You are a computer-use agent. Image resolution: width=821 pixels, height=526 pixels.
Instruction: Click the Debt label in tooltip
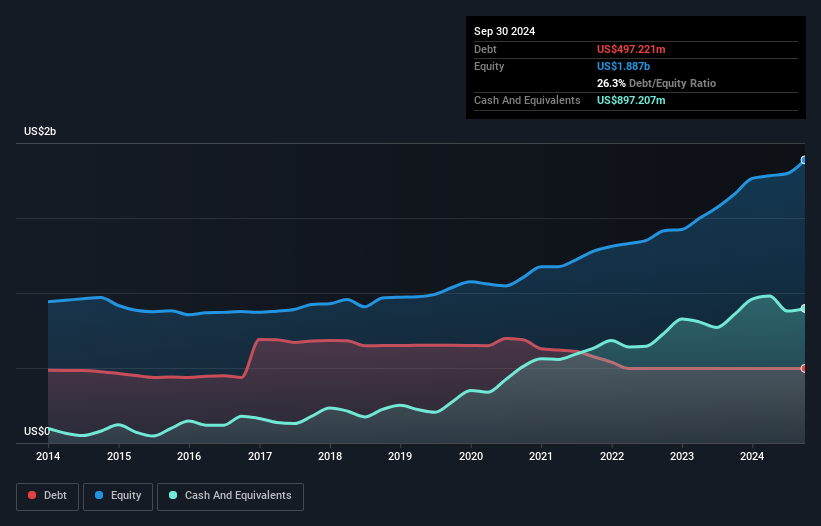(485, 49)
